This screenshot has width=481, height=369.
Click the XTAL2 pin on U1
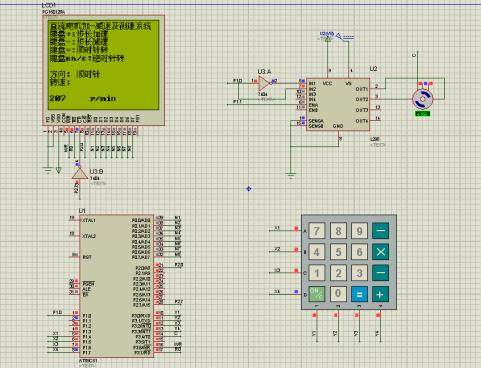[89, 236]
